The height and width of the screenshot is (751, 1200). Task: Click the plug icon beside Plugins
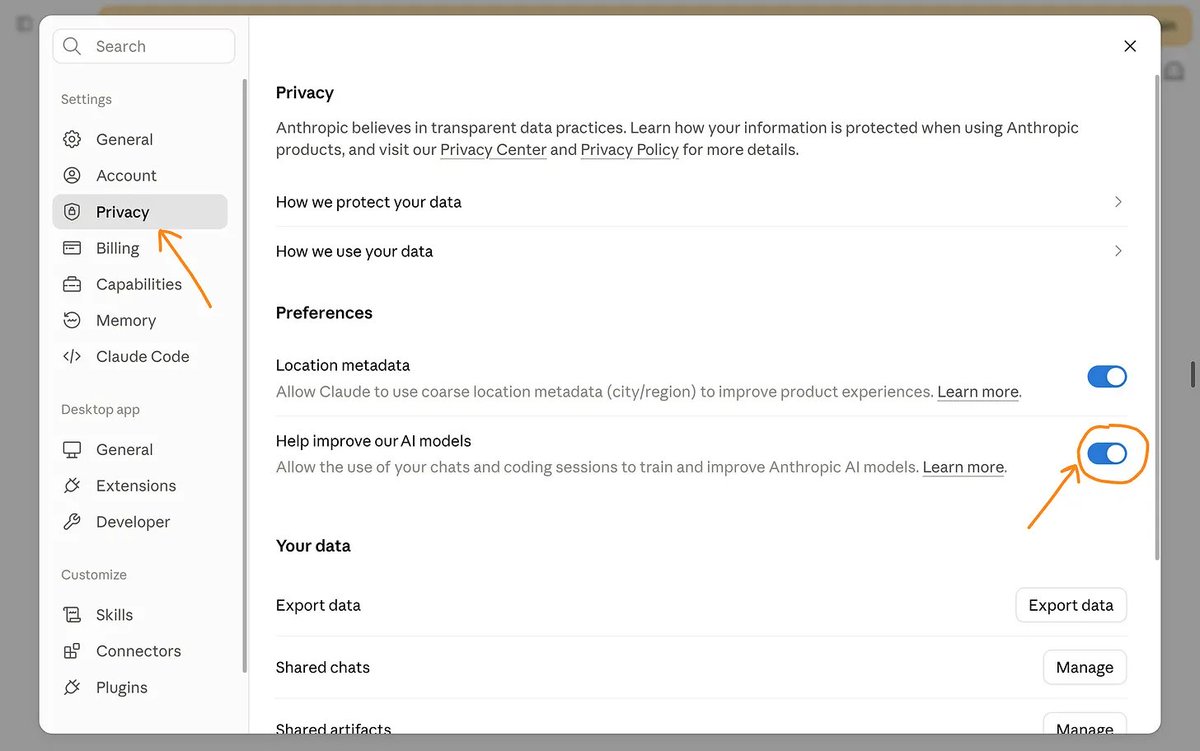click(72, 687)
